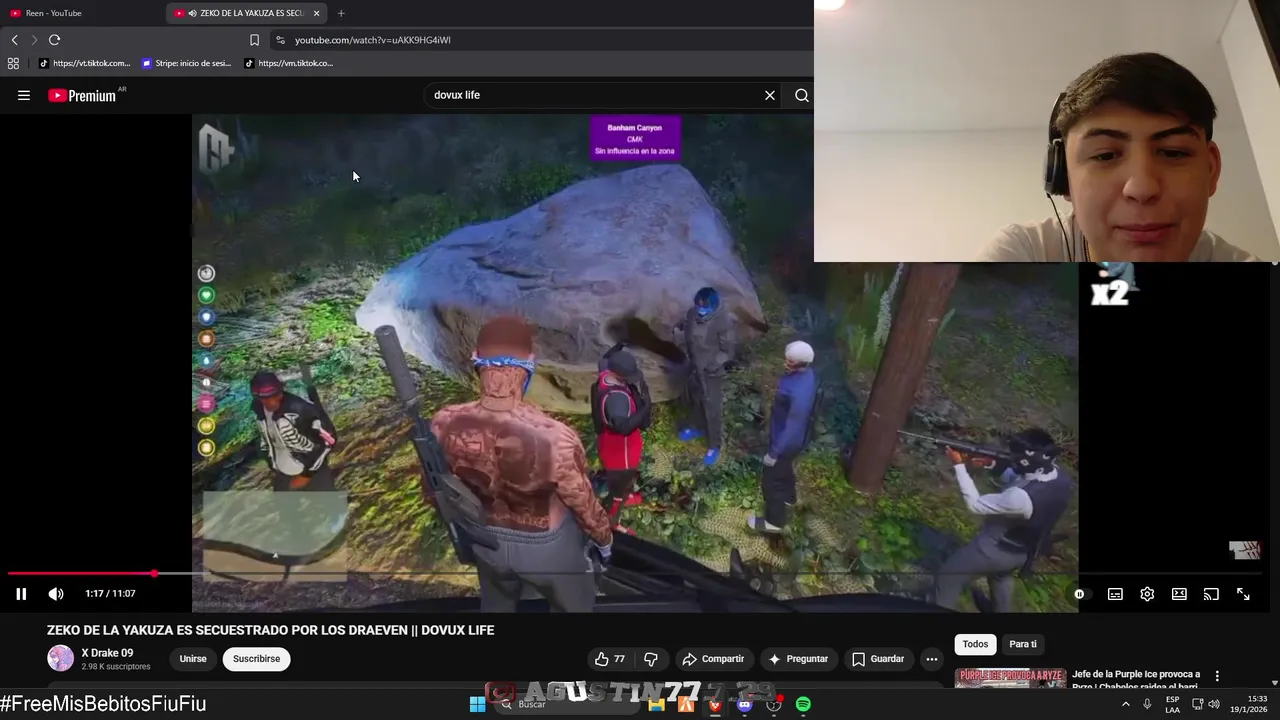Open the video settings gear
The height and width of the screenshot is (720, 1280).
pos(1147,594)
